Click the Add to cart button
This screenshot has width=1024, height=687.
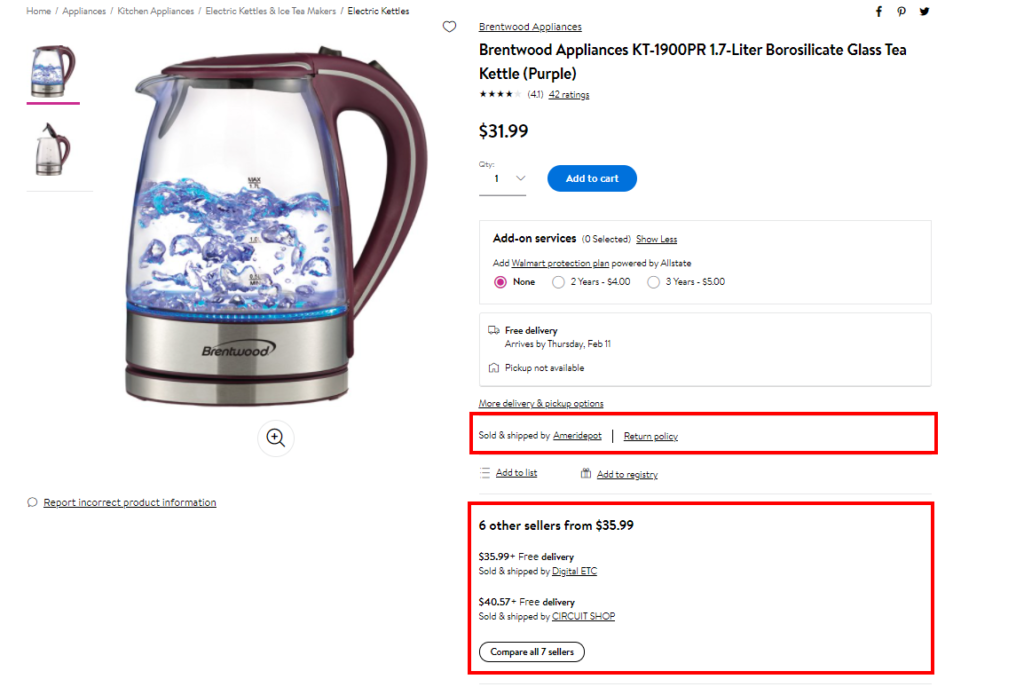[x=592, y=178]
